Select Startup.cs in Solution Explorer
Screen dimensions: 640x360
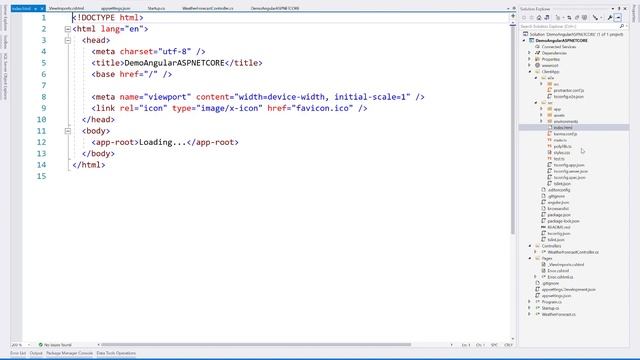tap(550, 308)
